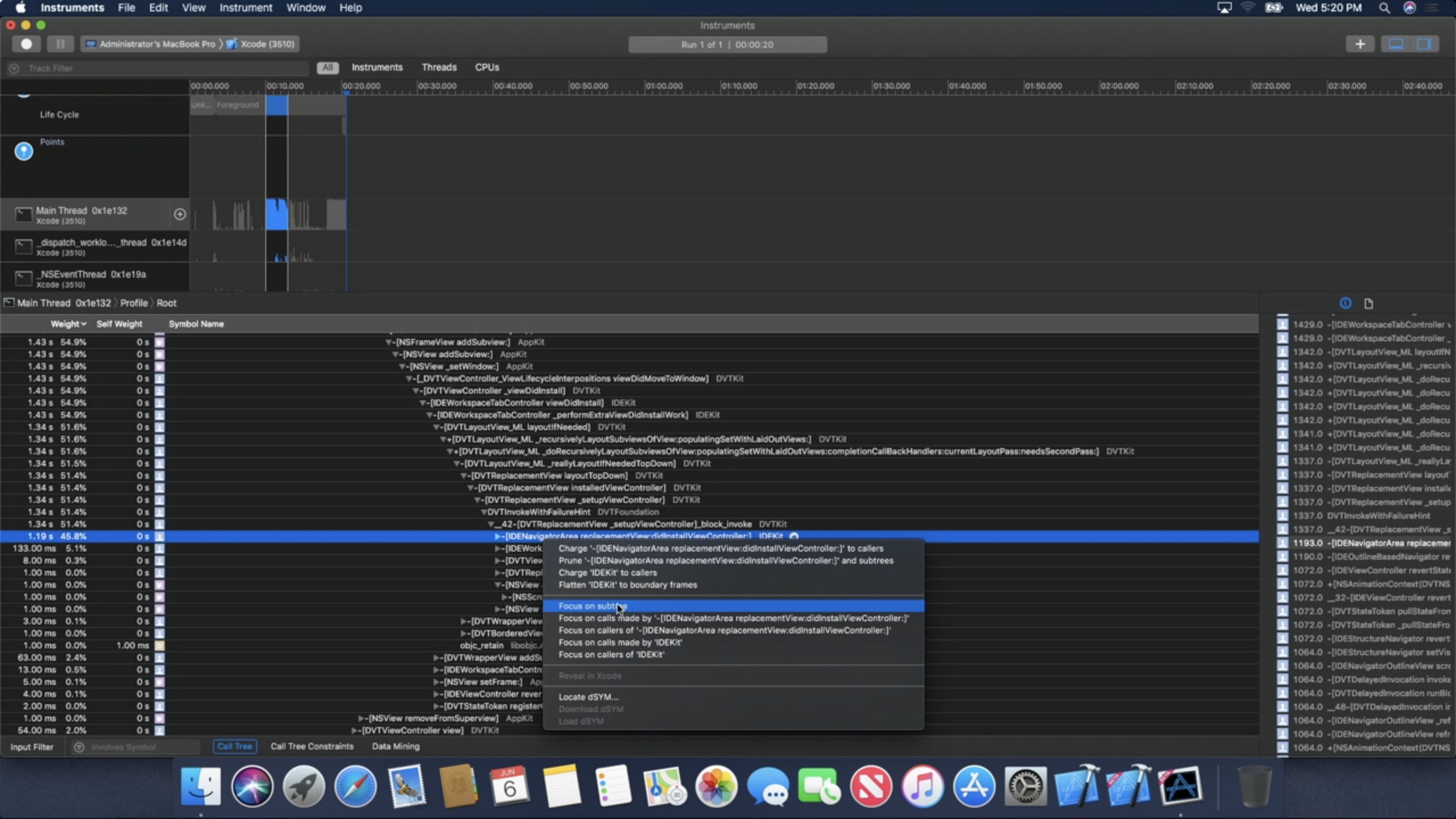This screenshot has height=819, width=1456.
Task: Open the Weight column sort dropdown
Action: coord(68,324)
